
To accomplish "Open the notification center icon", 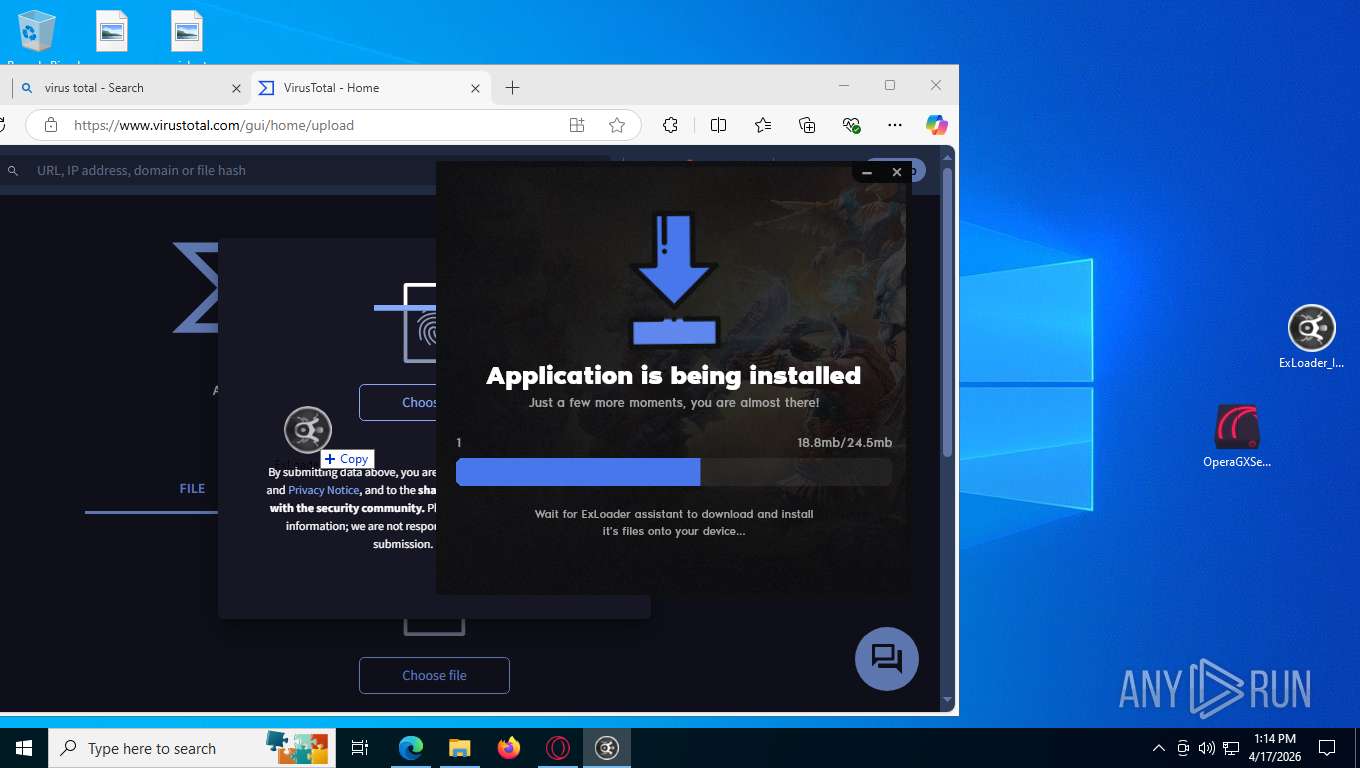I will tap(1327, 748).
